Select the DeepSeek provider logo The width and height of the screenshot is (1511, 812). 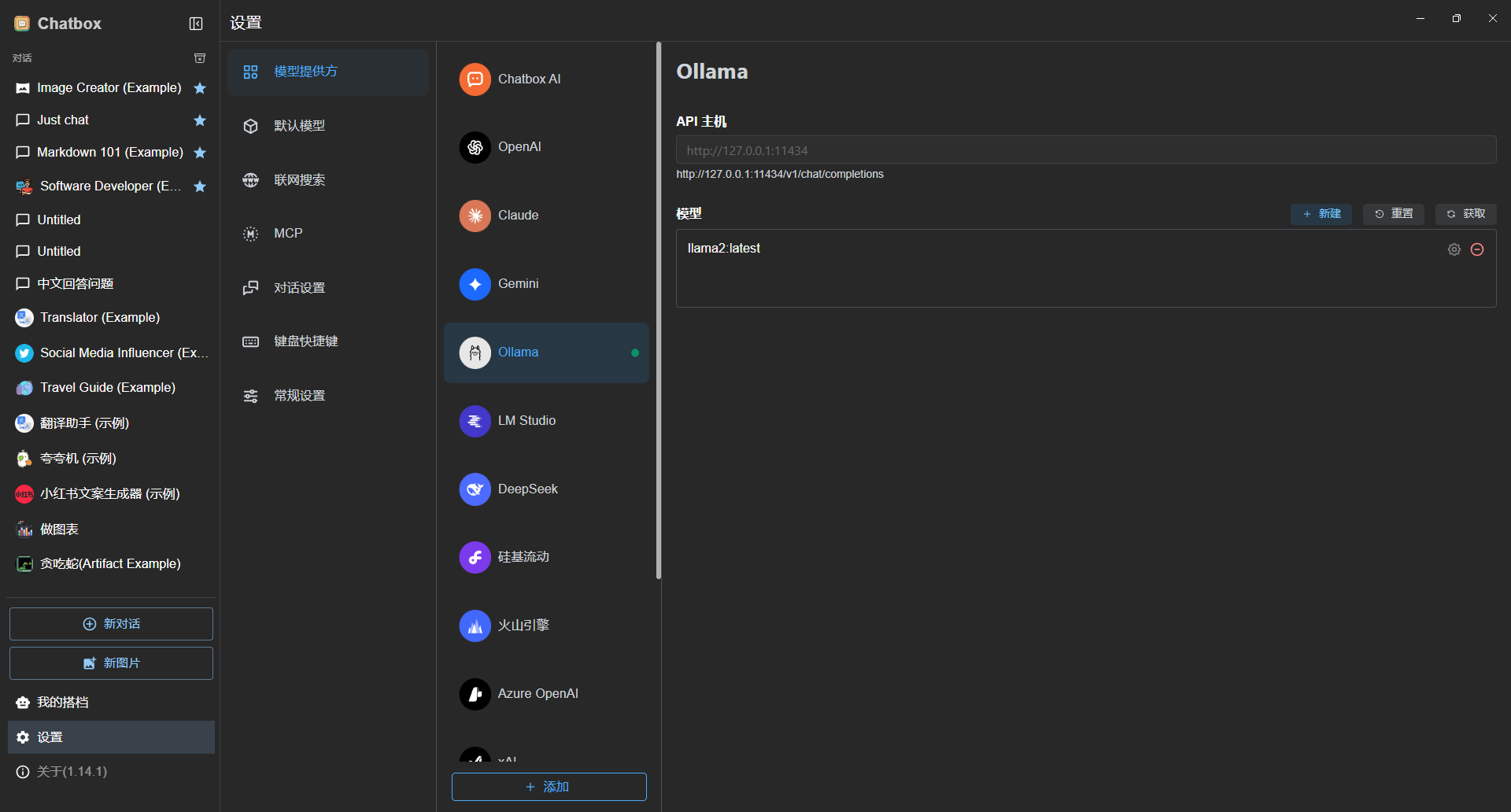click(x=475, y=489)
